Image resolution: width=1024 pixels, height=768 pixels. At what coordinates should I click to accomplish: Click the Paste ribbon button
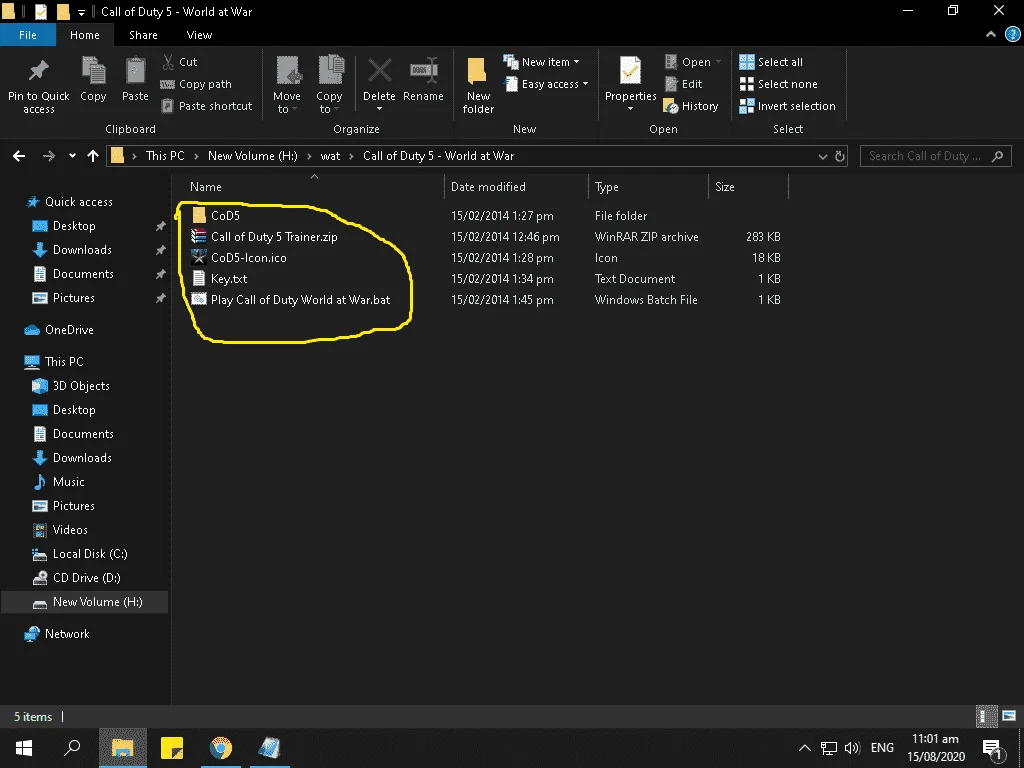(135, 80)
